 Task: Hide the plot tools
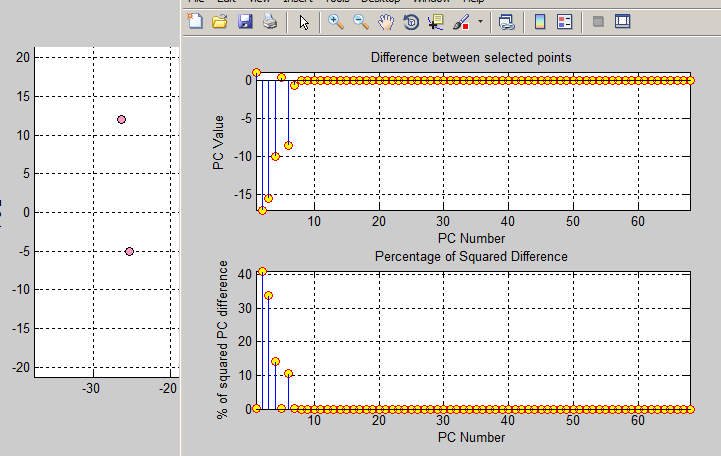[598, 21]
